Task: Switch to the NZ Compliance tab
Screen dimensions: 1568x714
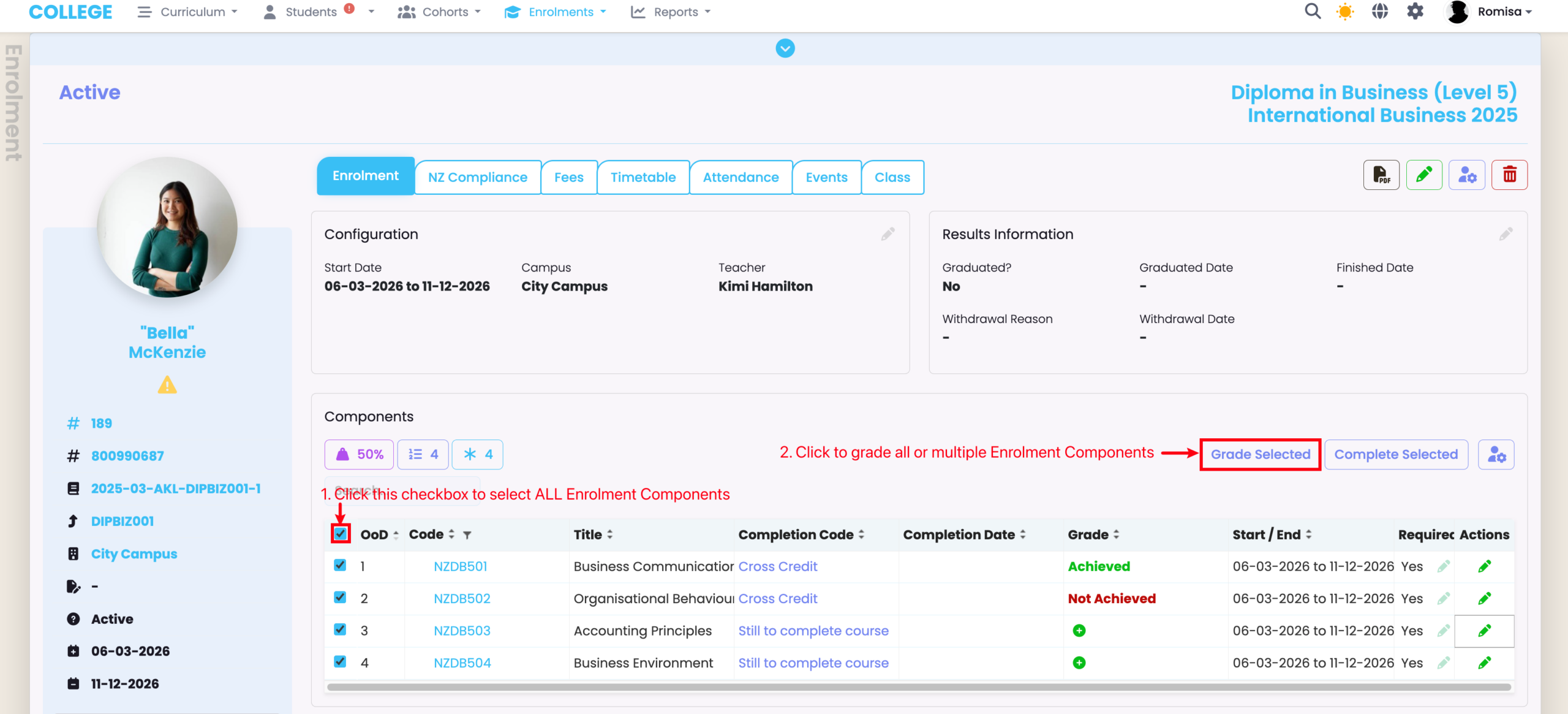Action: click(x=477, y=177)
